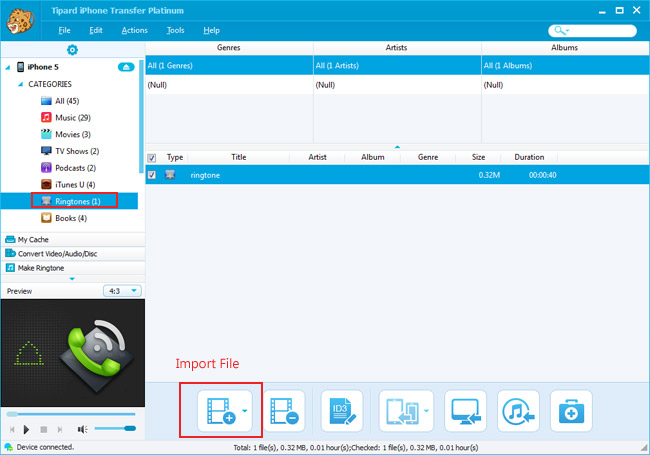Select (Null) in the Genres list
Viewport: 650px width, 455px height.
coord(229,85)
